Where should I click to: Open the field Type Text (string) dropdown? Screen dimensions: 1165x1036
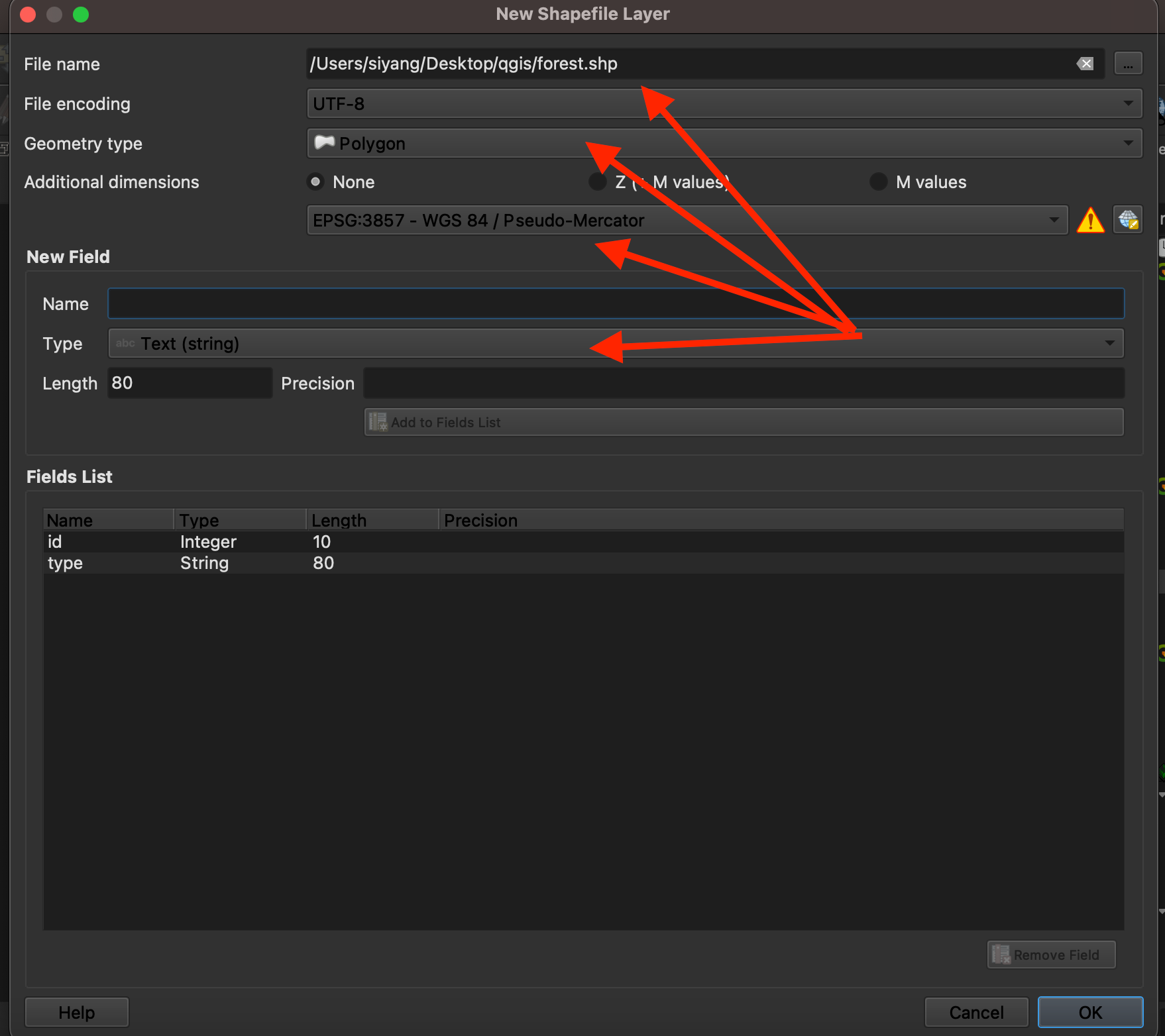(616, 343)
